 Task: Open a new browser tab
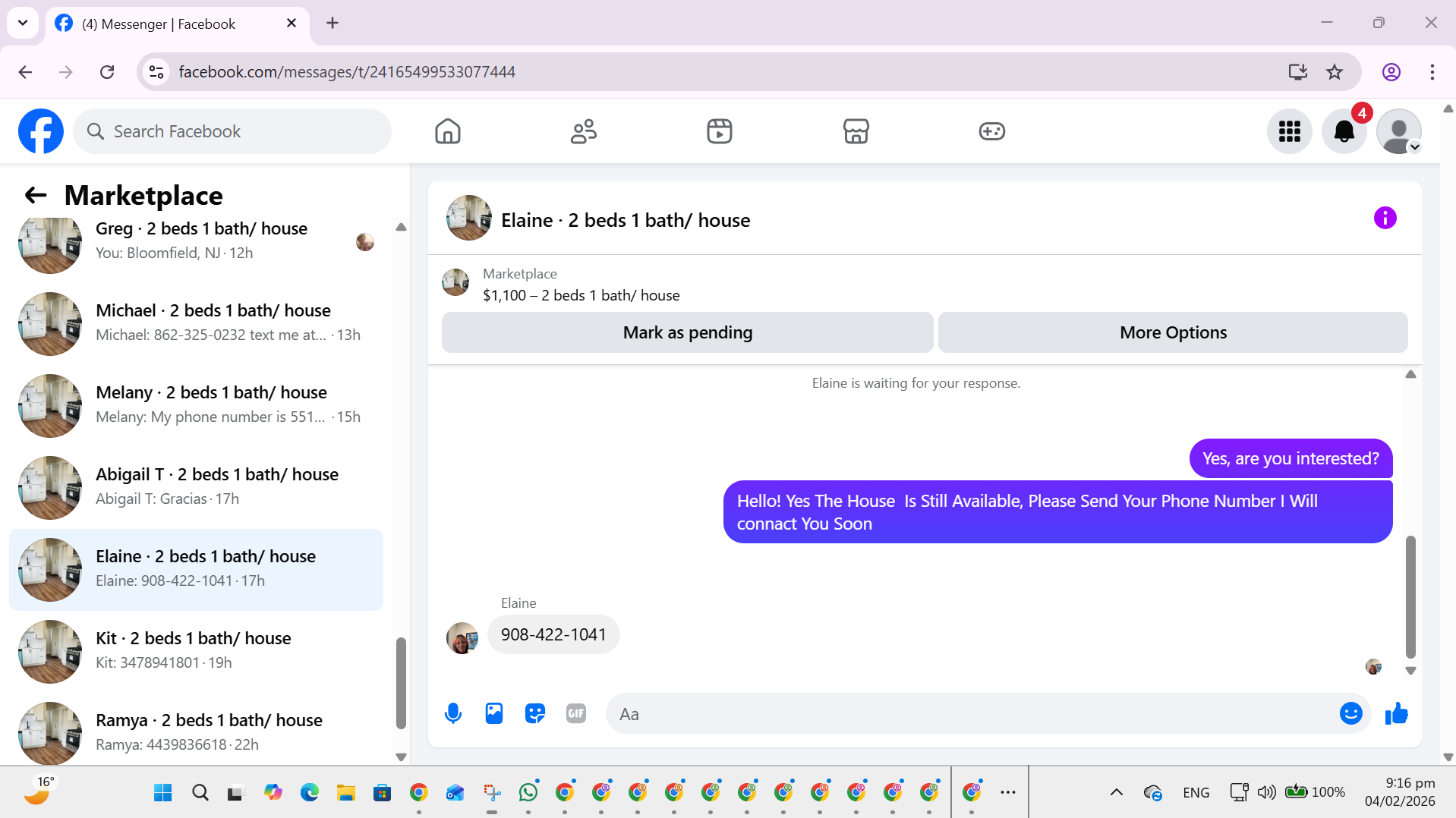pos(332,23)
